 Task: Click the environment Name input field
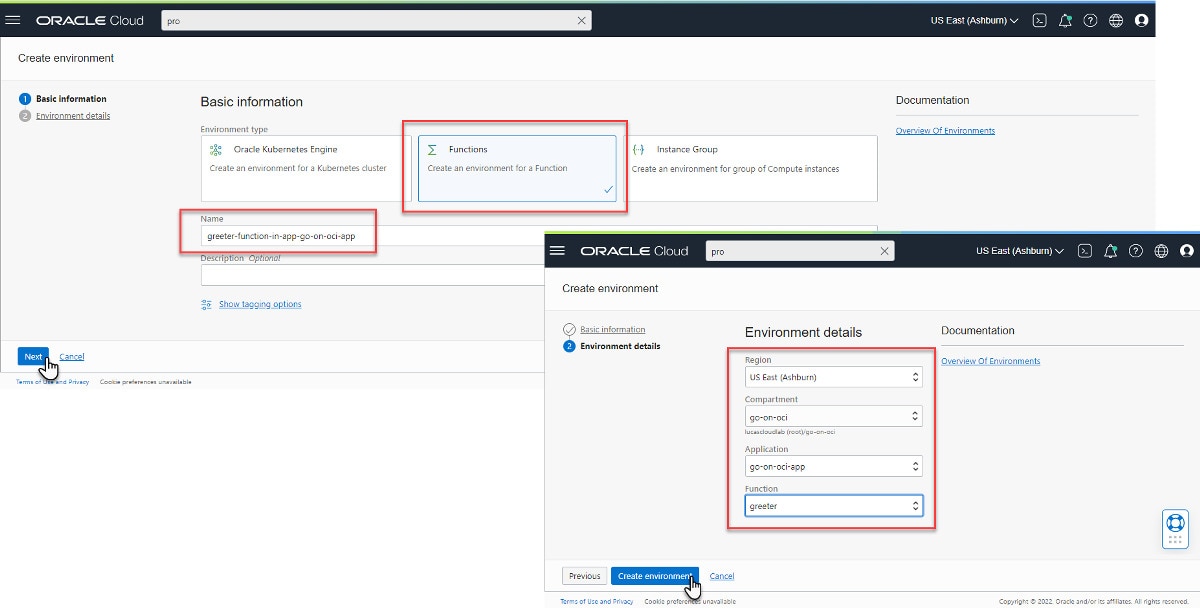(370, 236)
